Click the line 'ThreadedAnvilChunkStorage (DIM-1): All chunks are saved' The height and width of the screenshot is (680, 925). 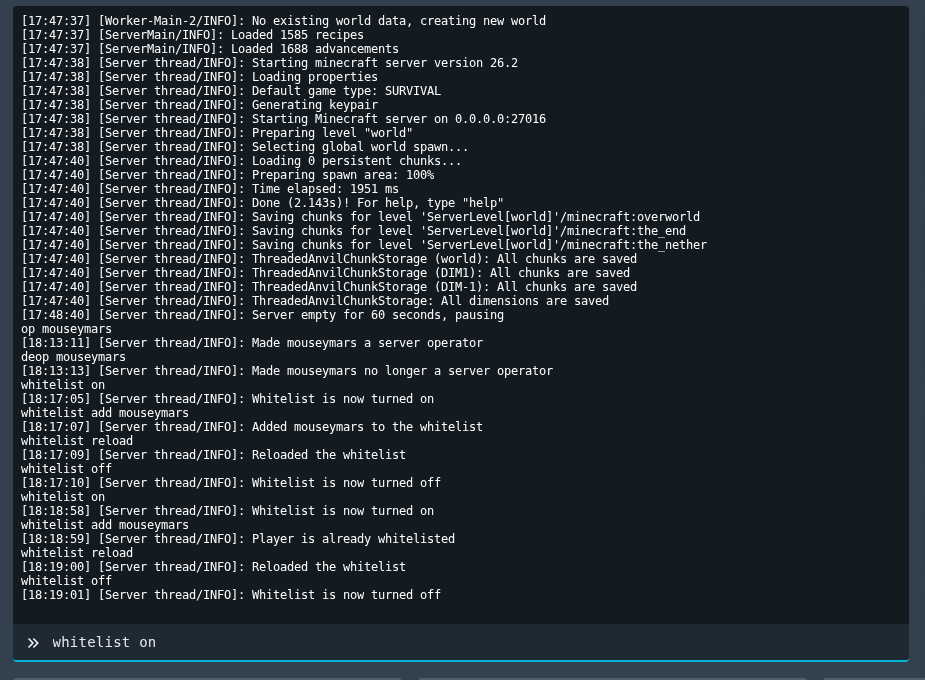coord(329,287)
